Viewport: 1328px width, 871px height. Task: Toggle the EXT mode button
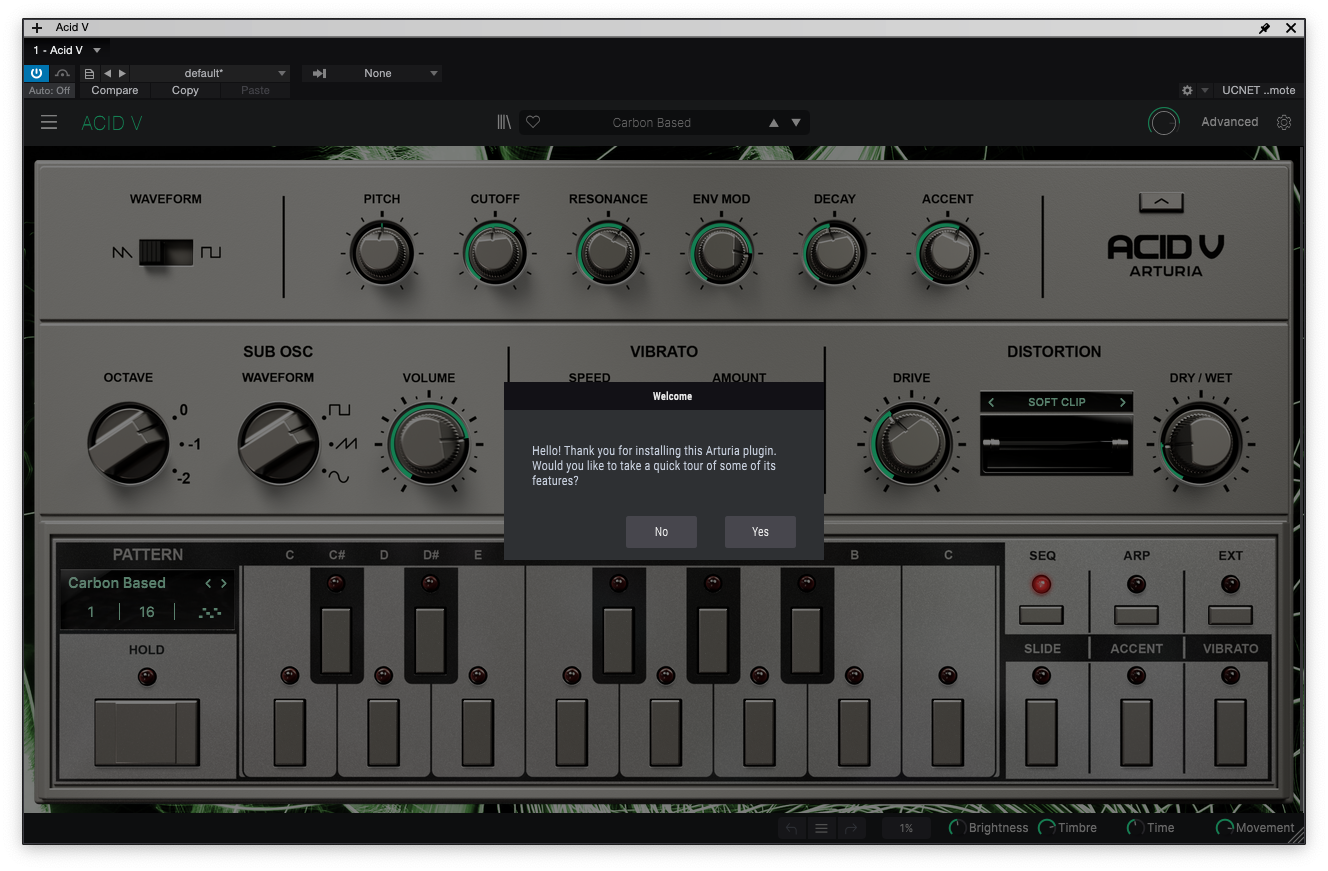click(x=1230, y=615)
